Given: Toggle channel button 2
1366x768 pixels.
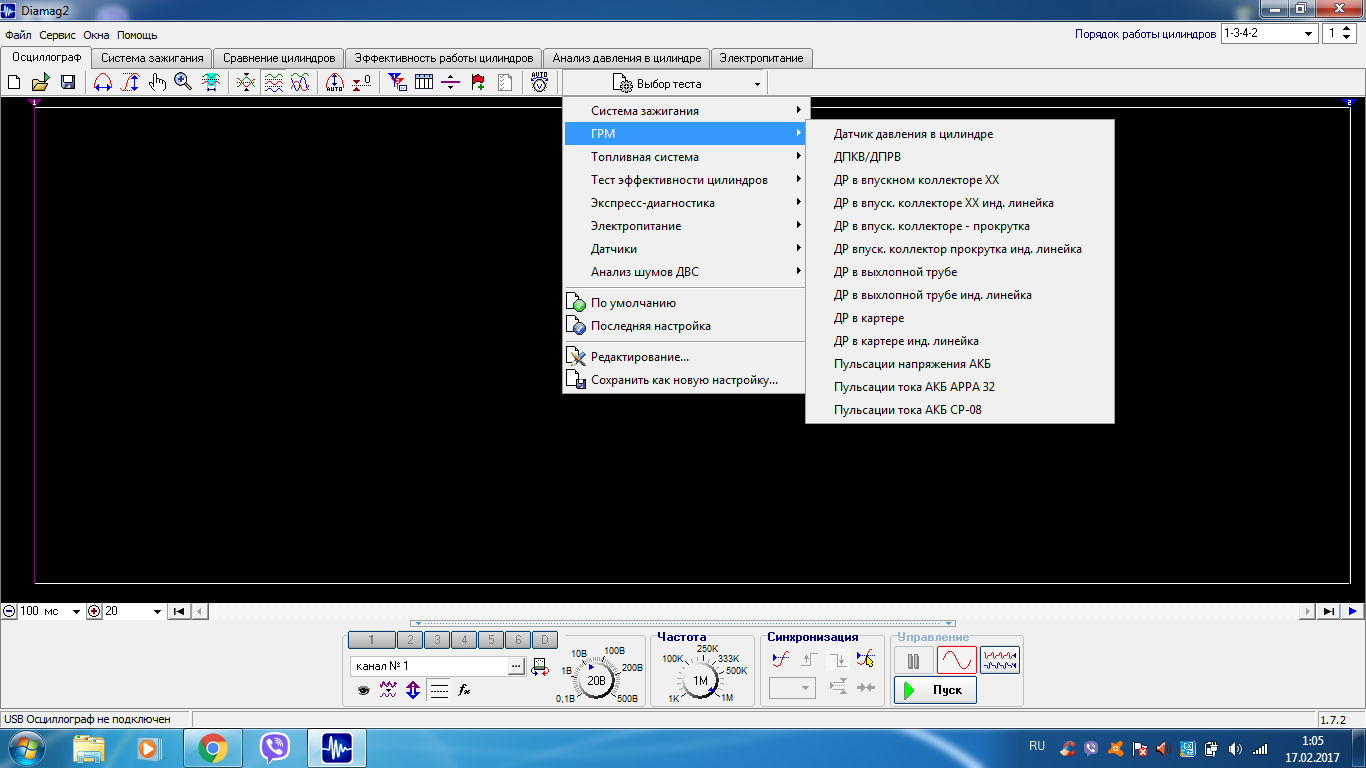Looking at the screenshot, I should 409,640.
